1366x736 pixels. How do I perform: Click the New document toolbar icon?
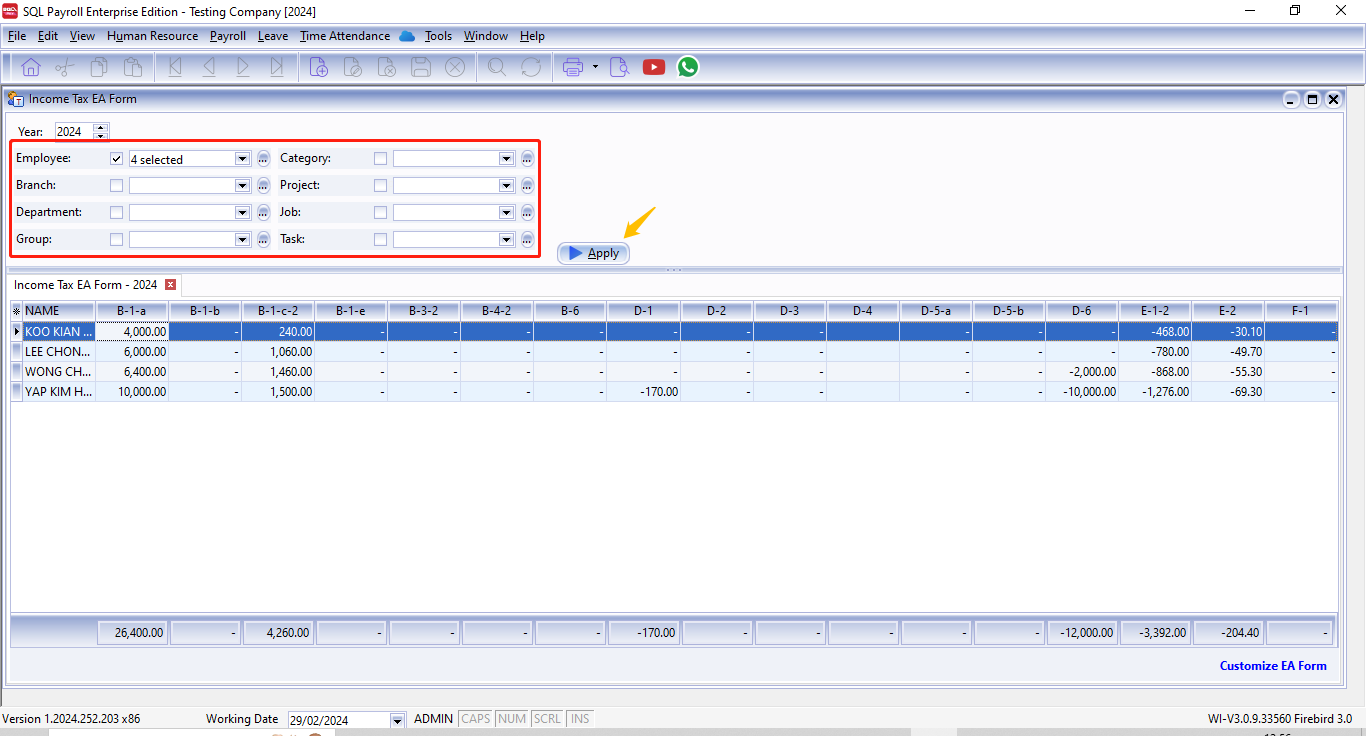(x=319, y=67)
